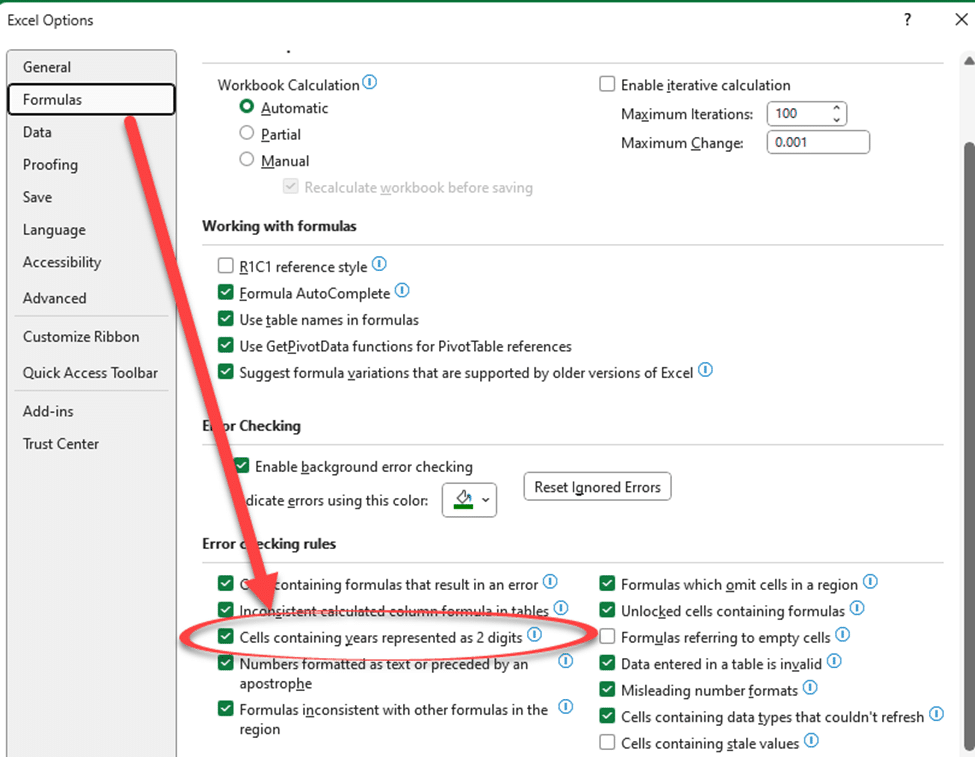Switch to the Proofing category
Viewport: 975px width, 757px height.
click(x=50, y=165)
